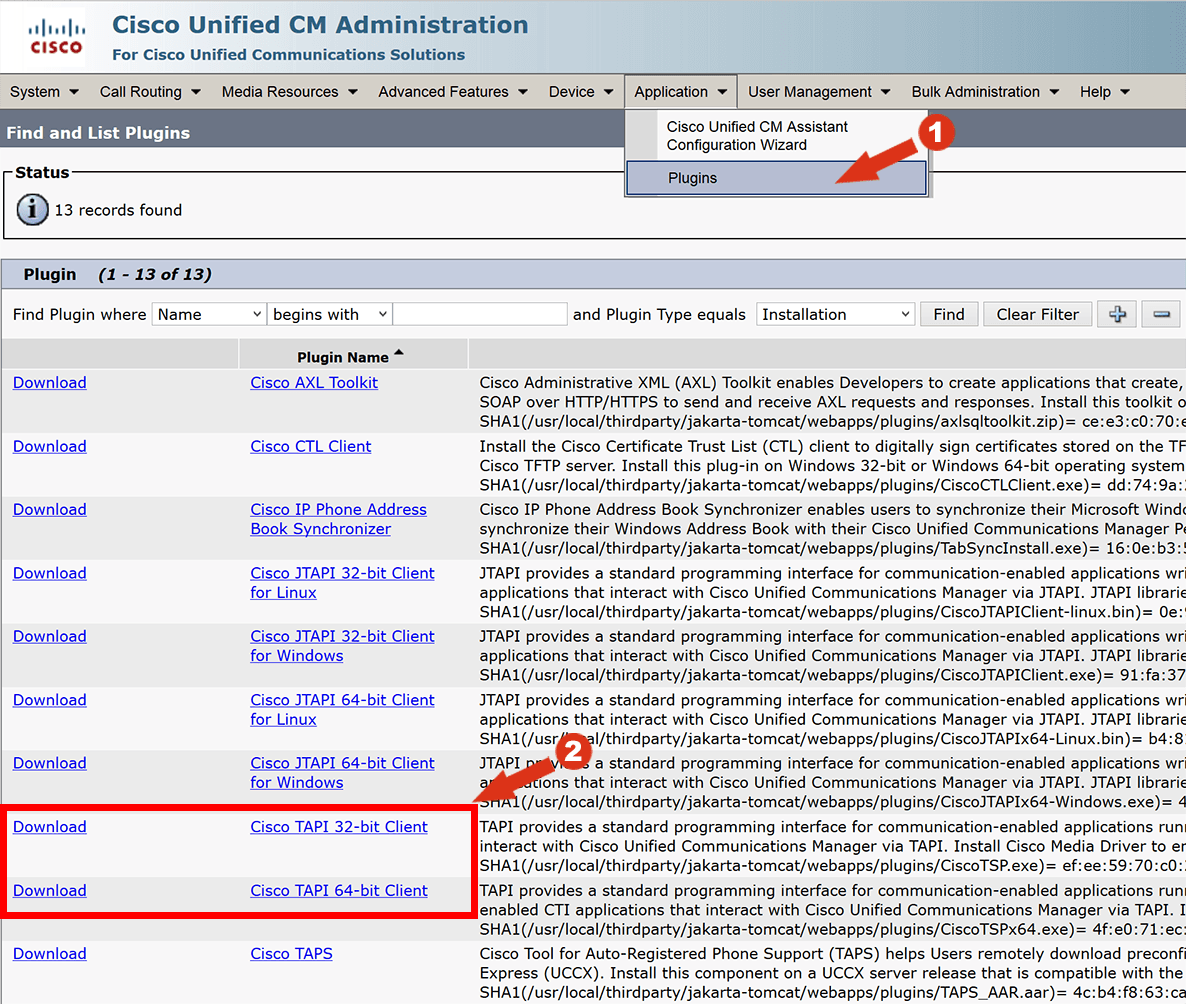Open the Cisco CTL Client name link
Image resolution: width=1186 pixels, height=1004 pixels.
point(311,446)
